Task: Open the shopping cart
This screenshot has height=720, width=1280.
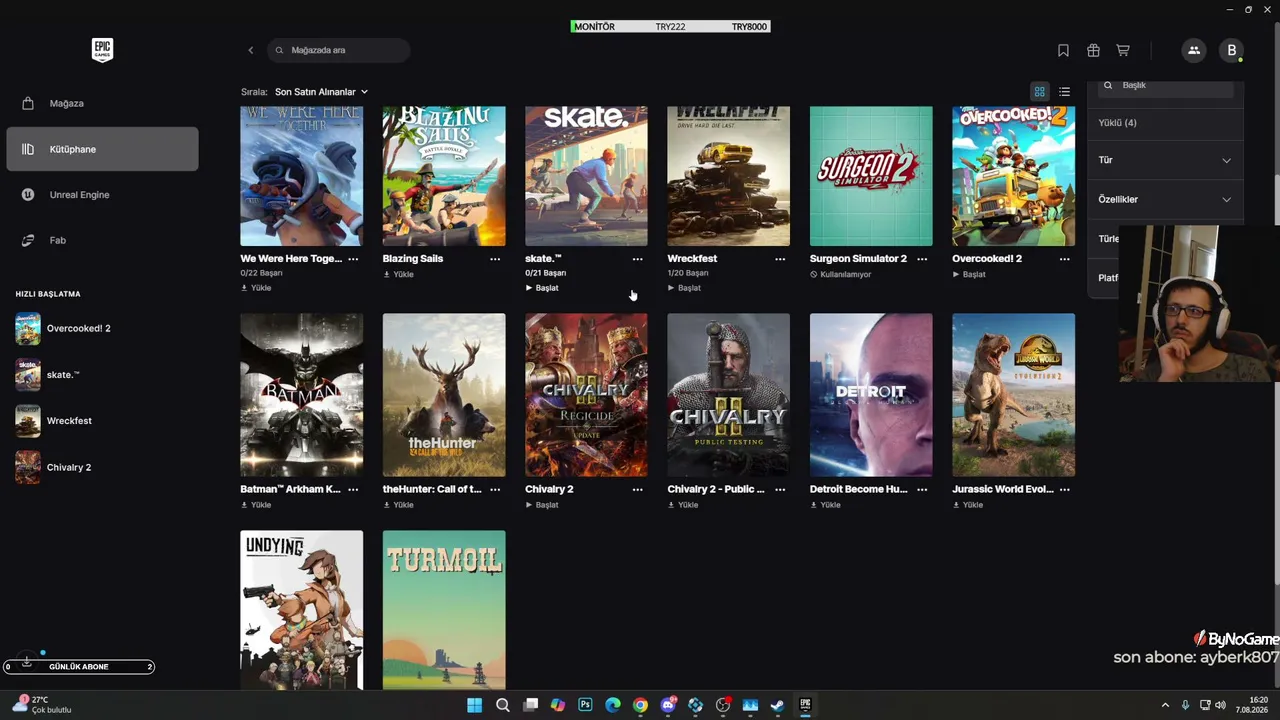Action: [x=1123, y=50]
